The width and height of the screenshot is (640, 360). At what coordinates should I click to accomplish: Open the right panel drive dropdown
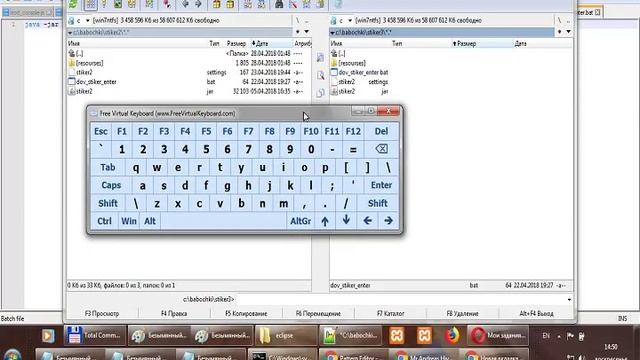(350, 20)
